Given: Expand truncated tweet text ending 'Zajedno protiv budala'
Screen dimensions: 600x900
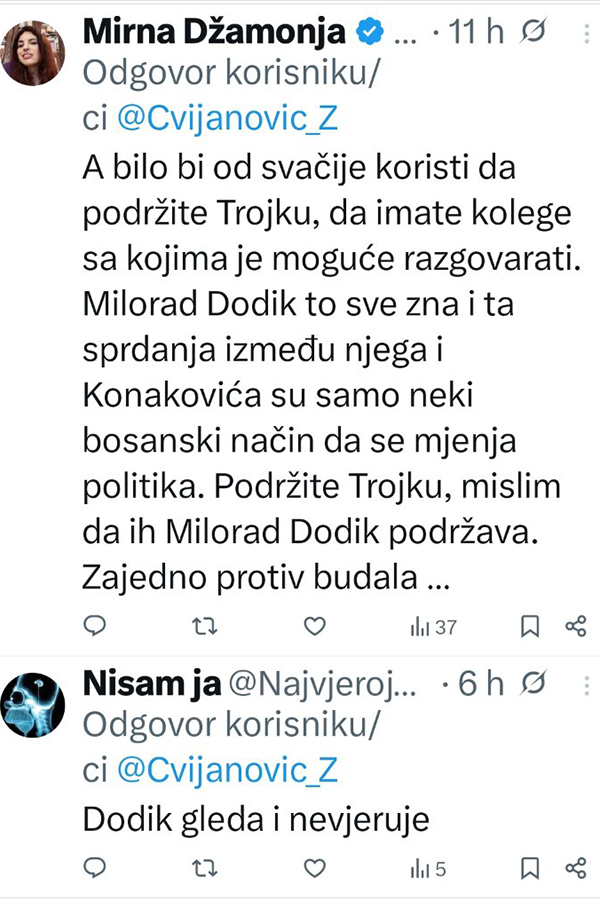Looking at the screenshot, I should [438, 577].
